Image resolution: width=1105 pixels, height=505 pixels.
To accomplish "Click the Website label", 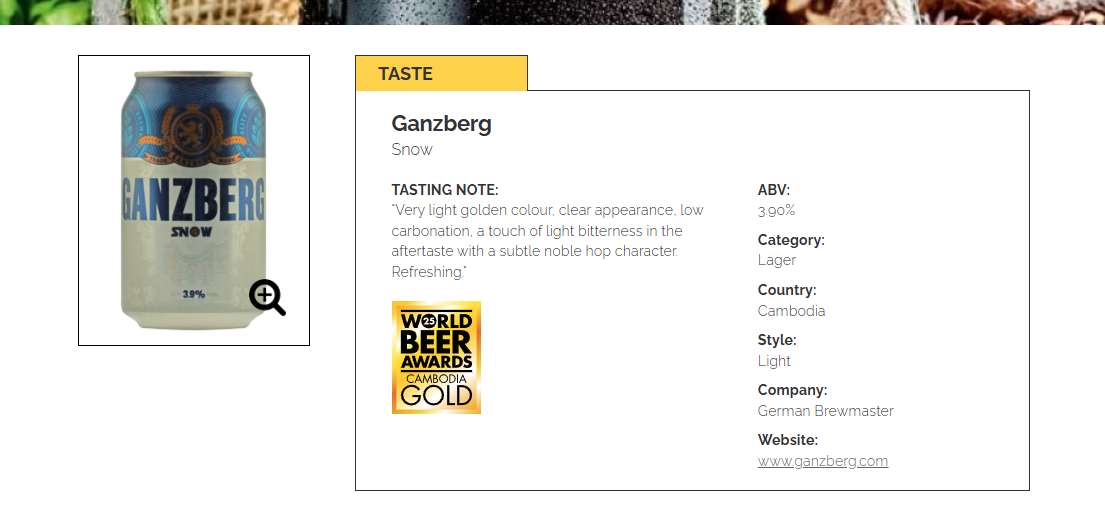I will 788,440.
